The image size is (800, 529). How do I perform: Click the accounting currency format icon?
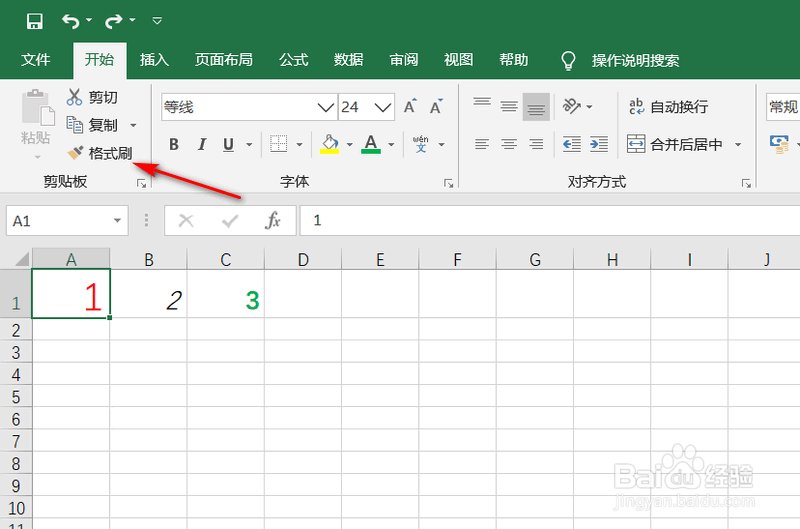pos(780,144)
